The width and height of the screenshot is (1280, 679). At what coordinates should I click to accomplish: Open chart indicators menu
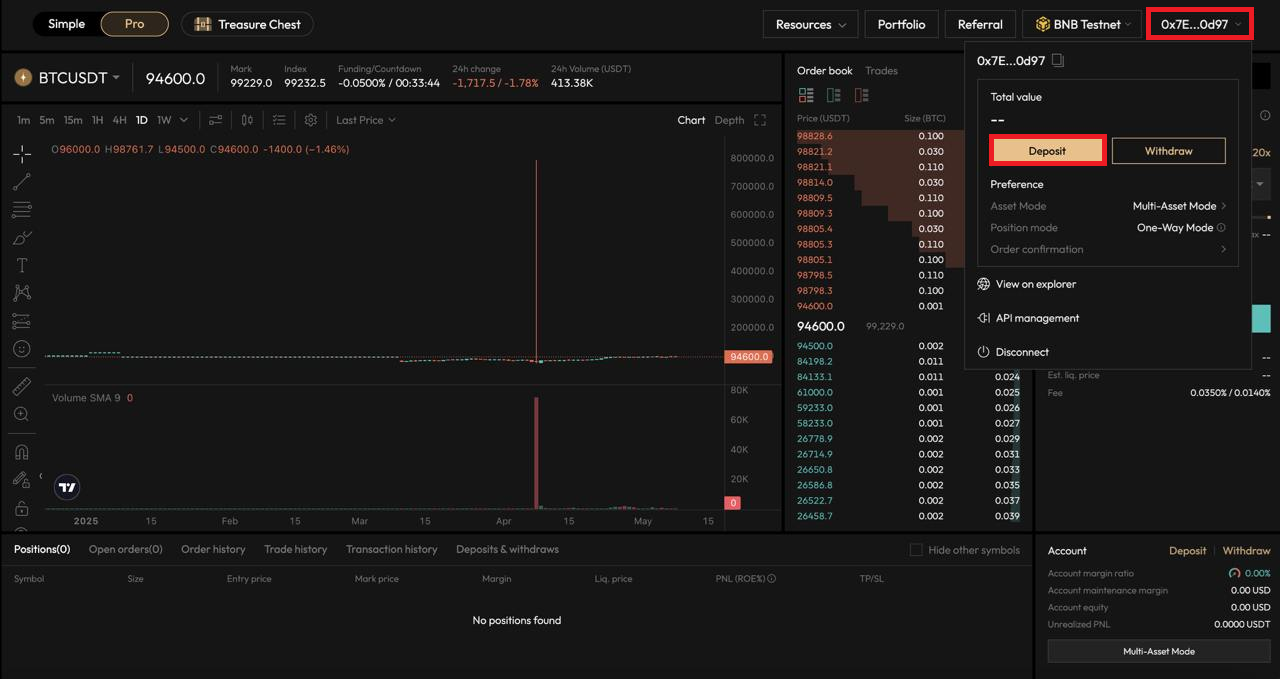215,120
